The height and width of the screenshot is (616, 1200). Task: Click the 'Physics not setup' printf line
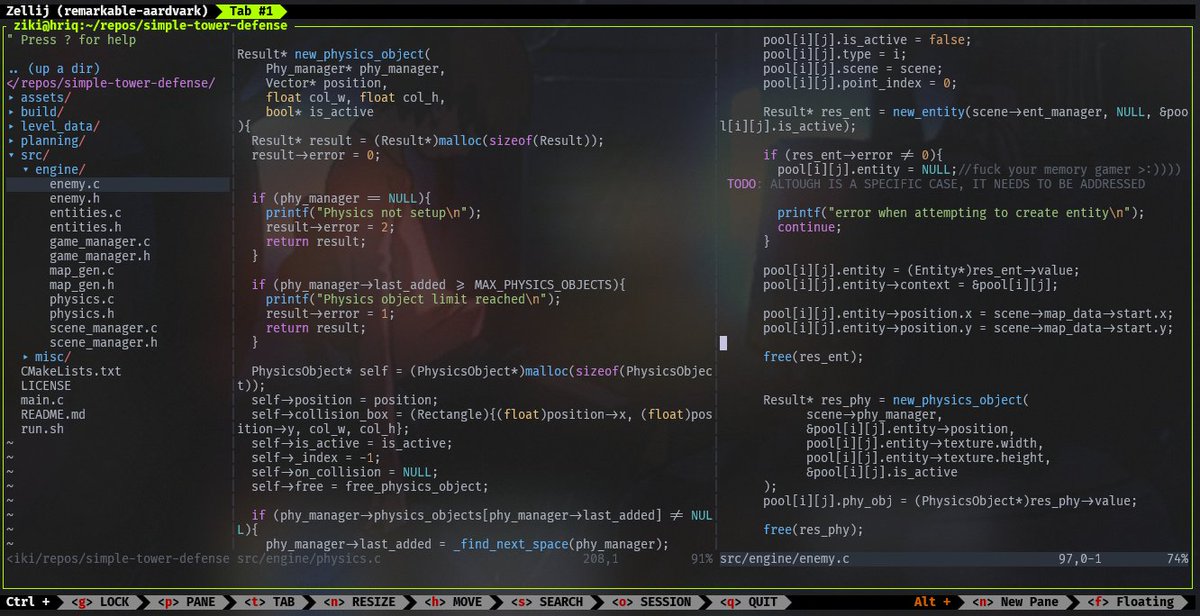click(x=372, y=213)
